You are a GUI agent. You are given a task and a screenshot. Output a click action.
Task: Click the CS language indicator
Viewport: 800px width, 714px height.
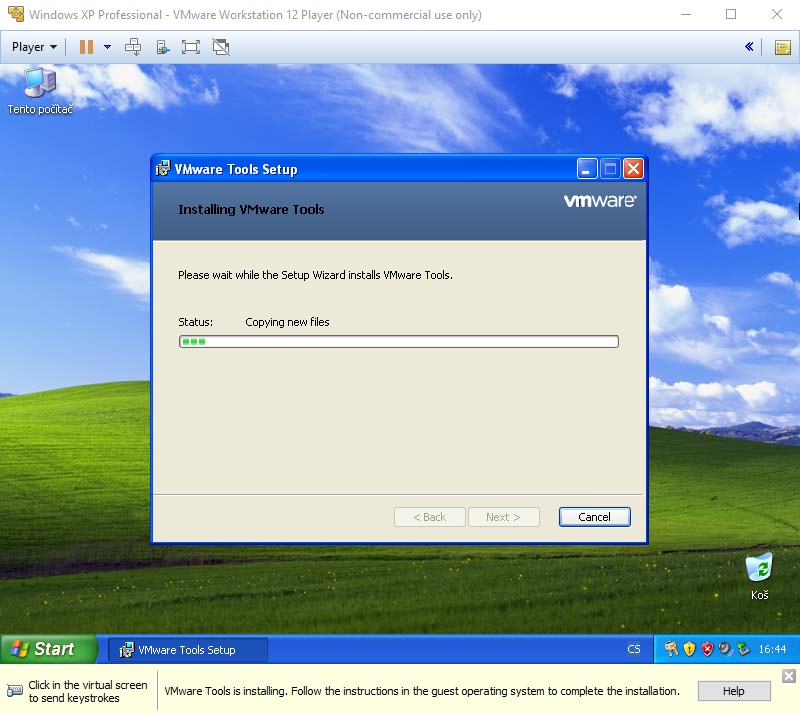pyautogui.click(x=634, y=650)
